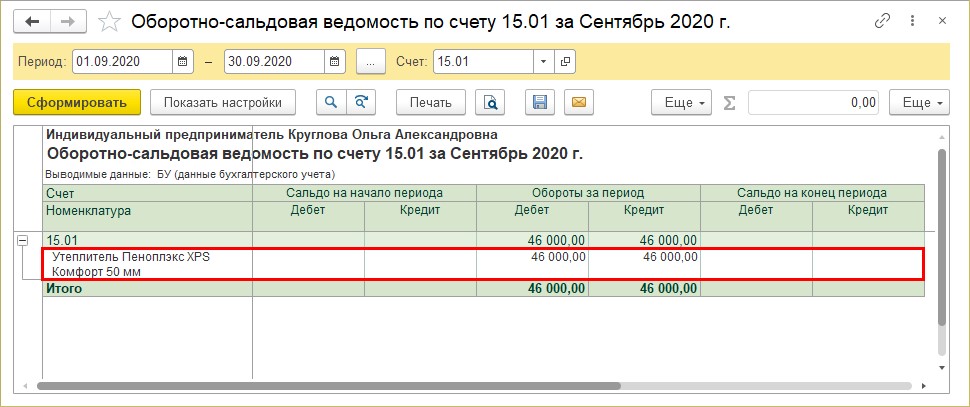970x407 pixels.
Task: Copy link using the chain icon
Action: 882,21
